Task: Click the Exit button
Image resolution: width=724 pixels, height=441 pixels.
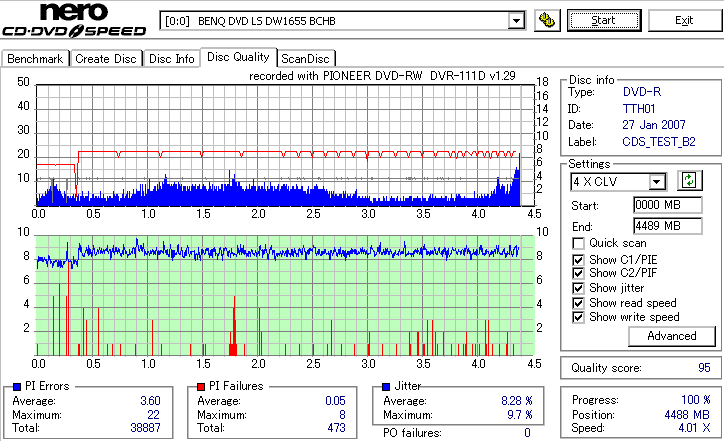Action: [684, 21]
